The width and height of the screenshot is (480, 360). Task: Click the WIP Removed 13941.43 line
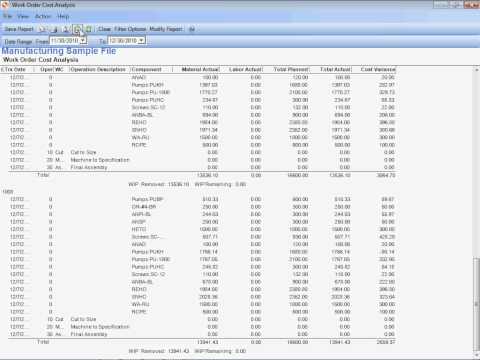pyautogui.click(x=187, y=351)
